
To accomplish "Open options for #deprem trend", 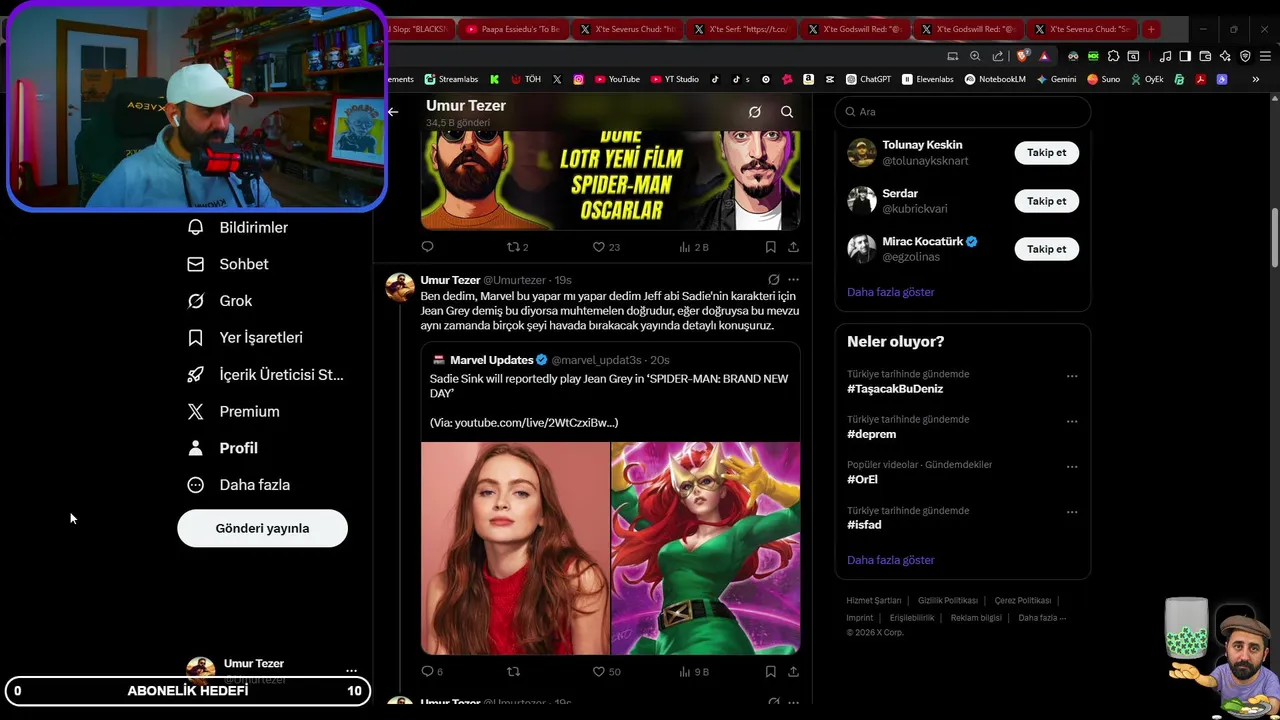I will click(1072, 421).
